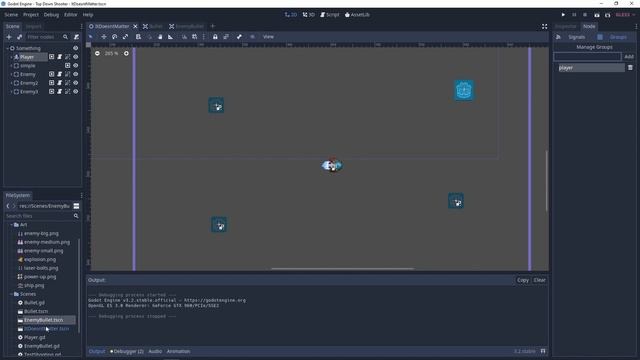Click the Add group button

[x=629, y=57]
